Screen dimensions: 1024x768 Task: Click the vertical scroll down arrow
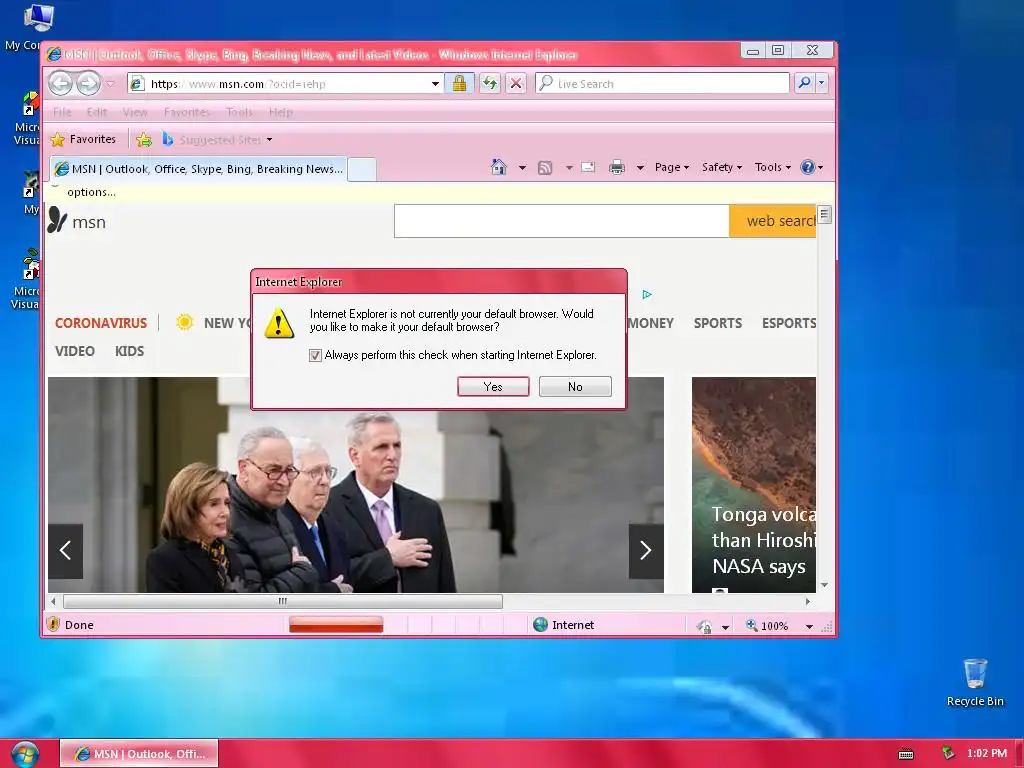(824, 584)
